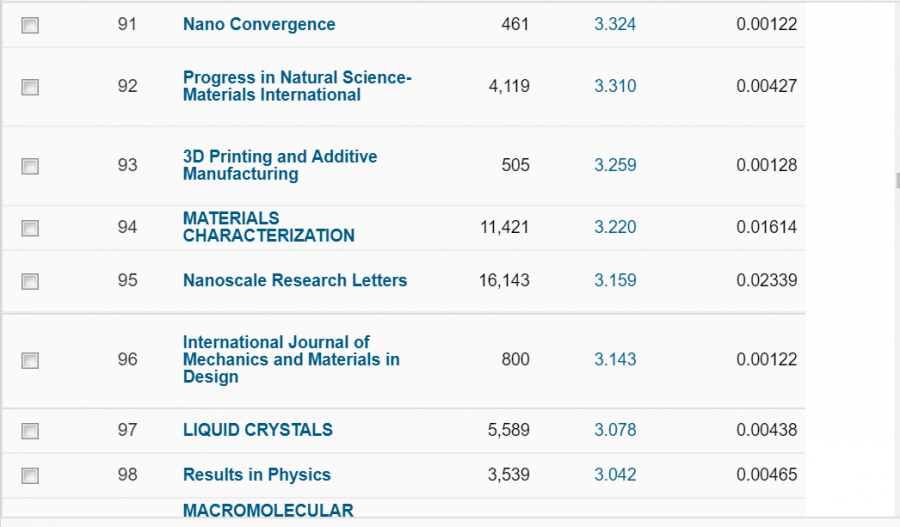The width and height of the screenshot is (900, 527).
Task: Click impact factor 3.324 link
Action: coord(615,24)
